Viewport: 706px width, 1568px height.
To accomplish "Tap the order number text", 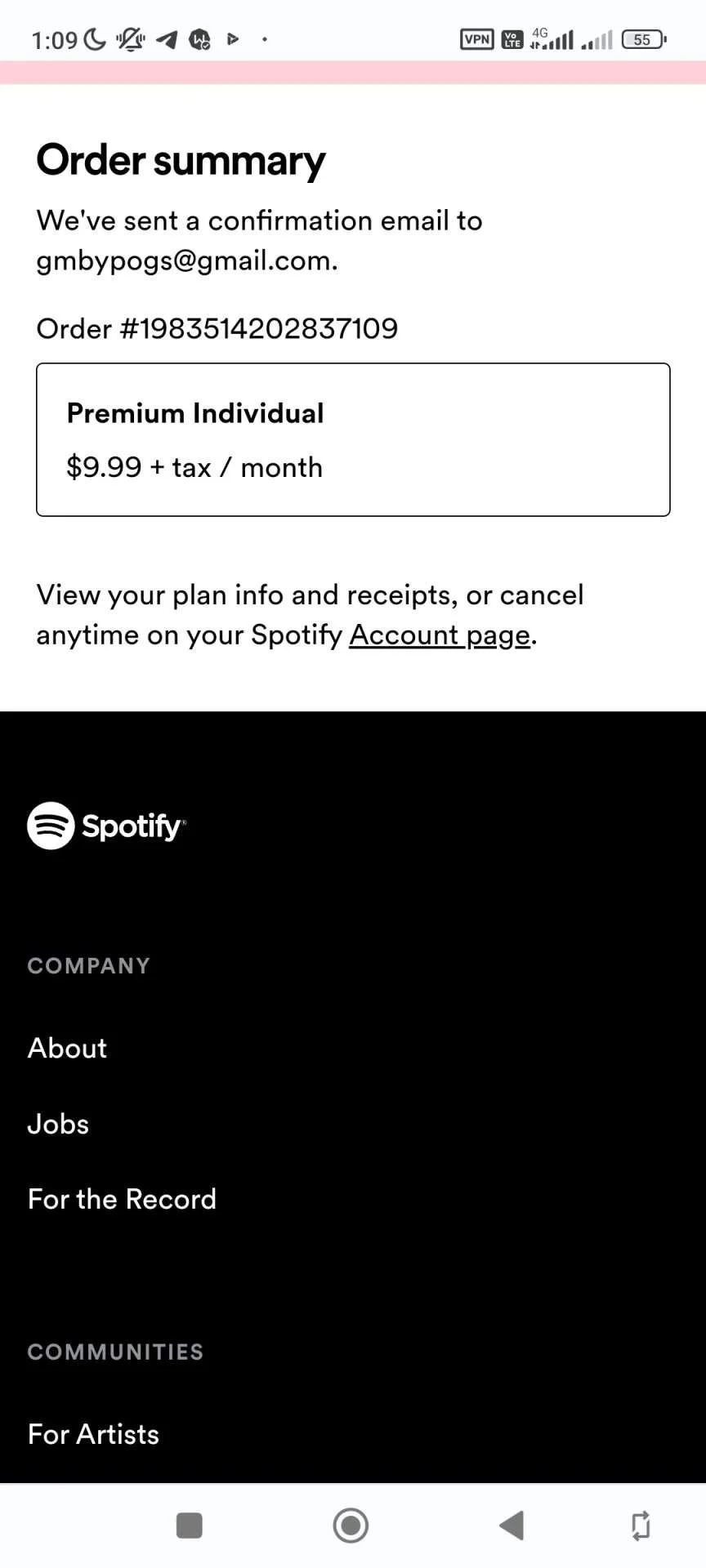I will tap(217, 328).
